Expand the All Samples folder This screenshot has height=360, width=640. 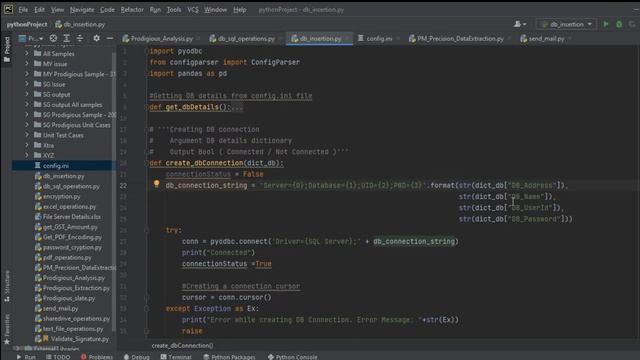click(x=27, y=53)
